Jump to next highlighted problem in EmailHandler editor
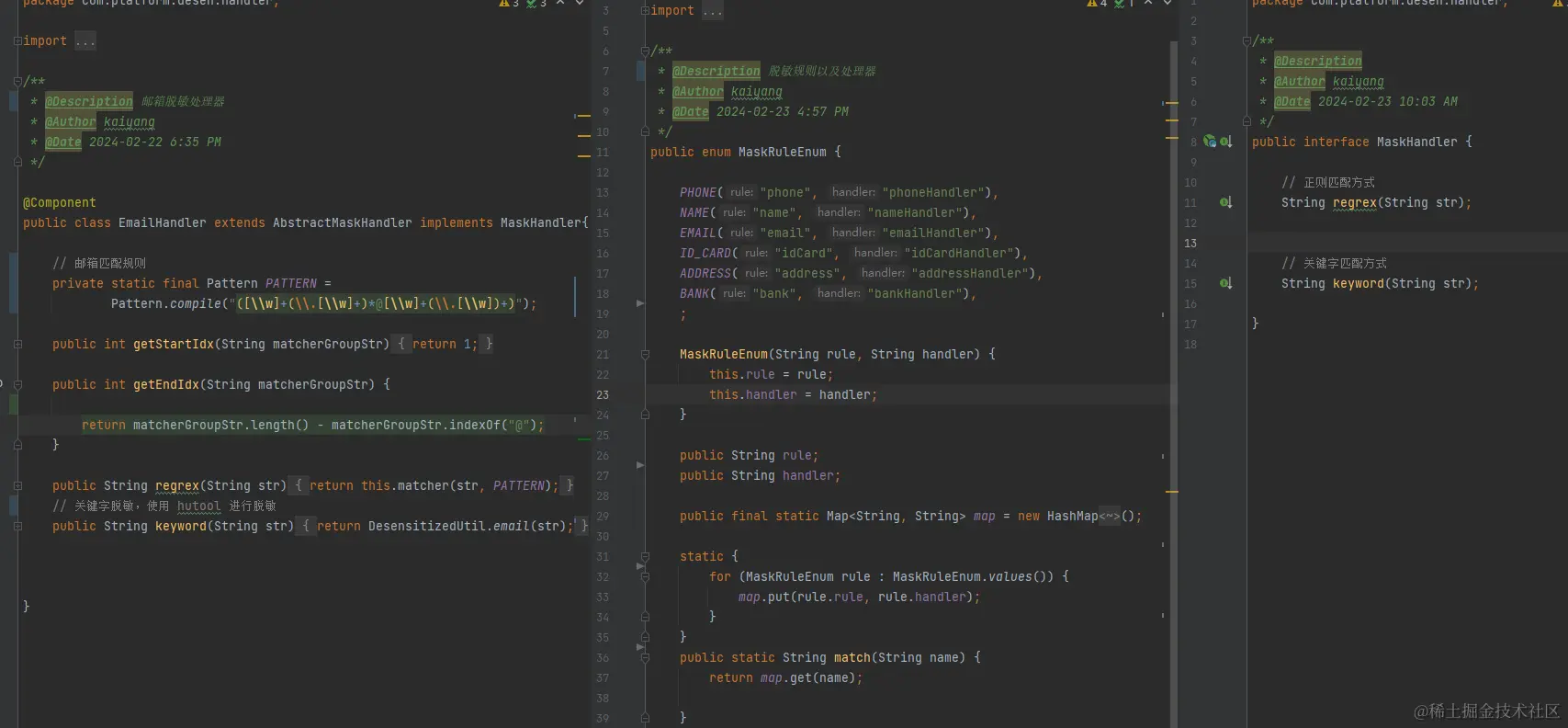Viewport: 1568px width, 728px height. click(580, 3)
